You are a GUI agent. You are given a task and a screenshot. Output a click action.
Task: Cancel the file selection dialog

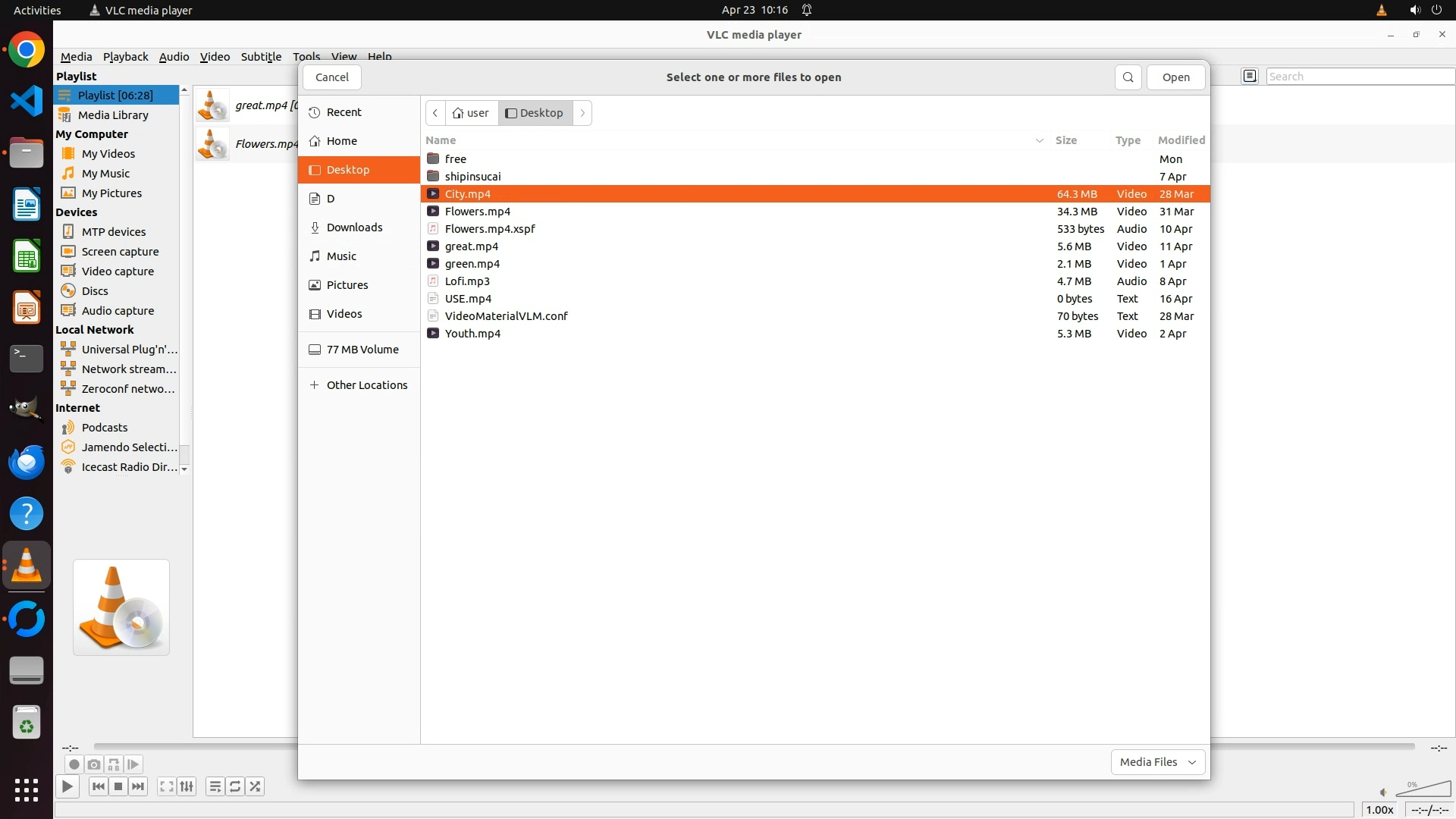[331, 77]
